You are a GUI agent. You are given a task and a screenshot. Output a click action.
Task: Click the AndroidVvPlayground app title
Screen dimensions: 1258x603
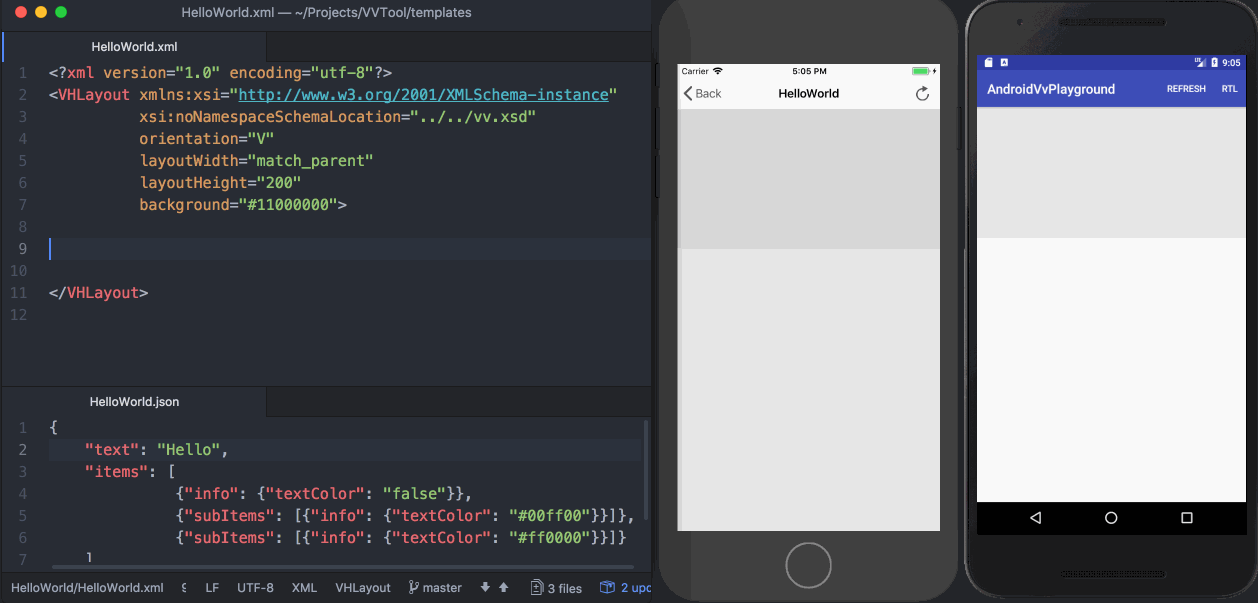(x=1051, y=89)
